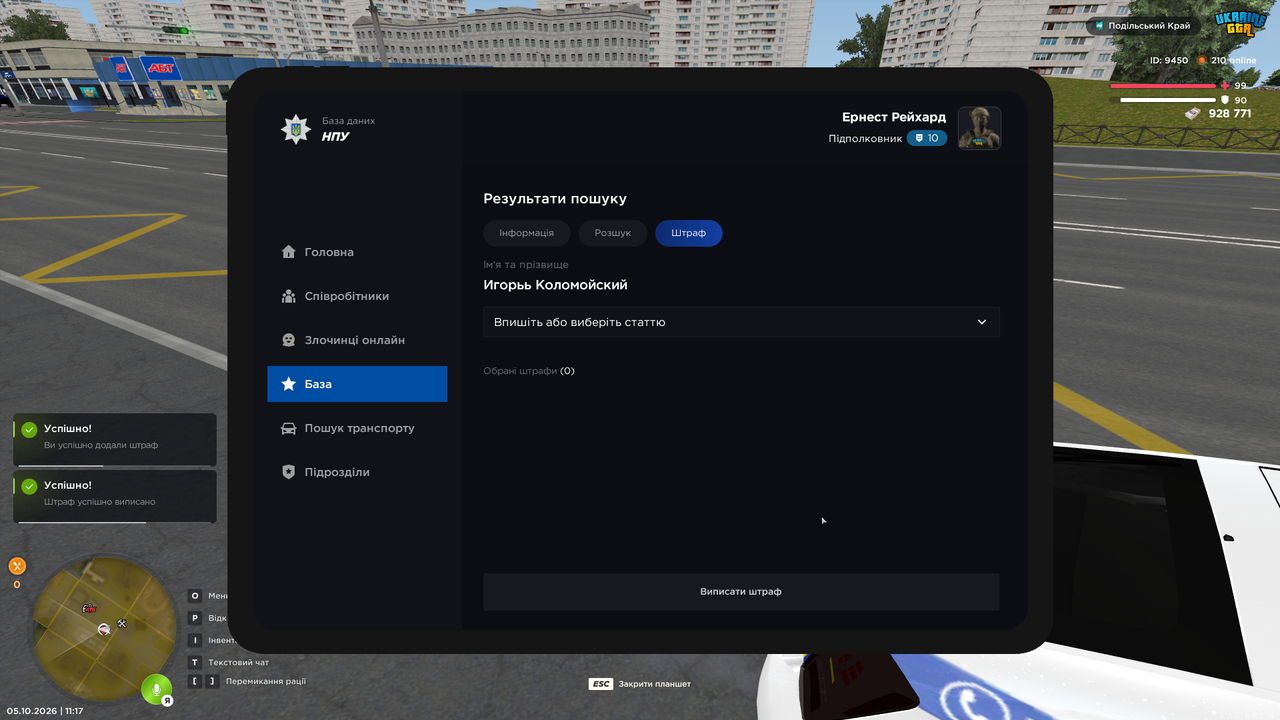Click the star icon beside База

click(289, 384)
